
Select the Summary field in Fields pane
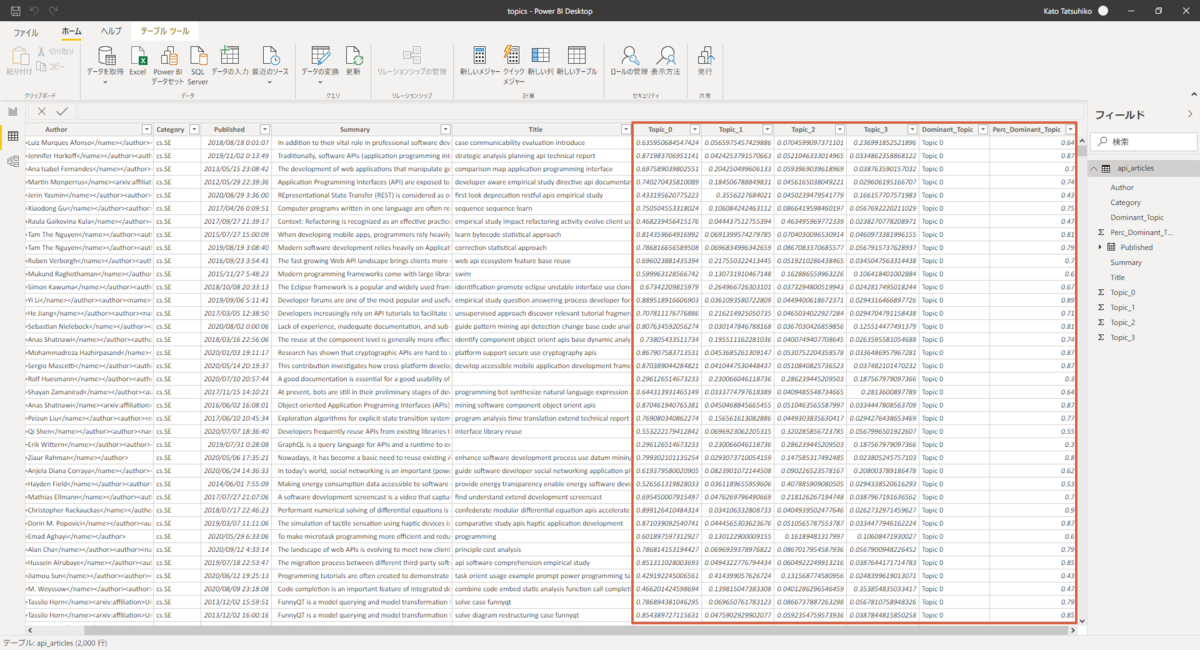tap(1126, 262)
